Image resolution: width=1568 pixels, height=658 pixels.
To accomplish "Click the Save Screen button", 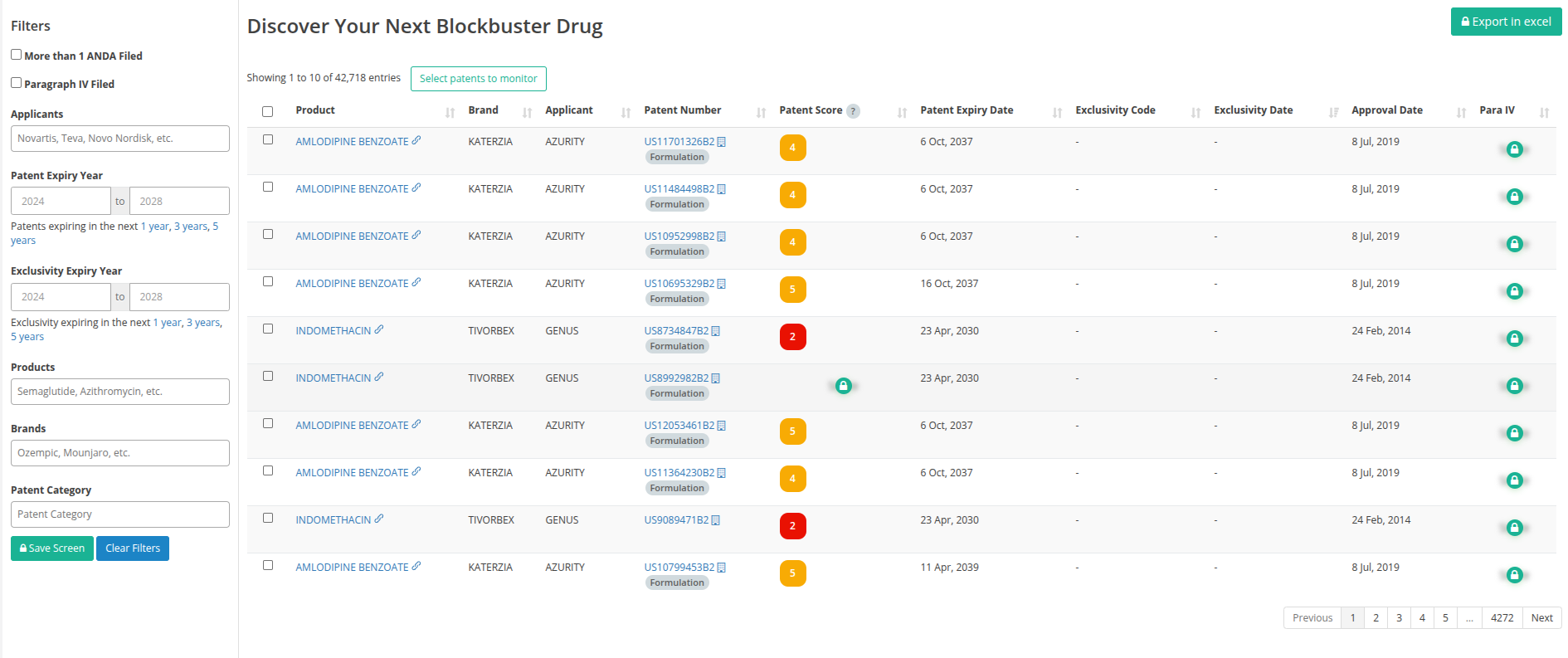I will click(x=52, y=548).
